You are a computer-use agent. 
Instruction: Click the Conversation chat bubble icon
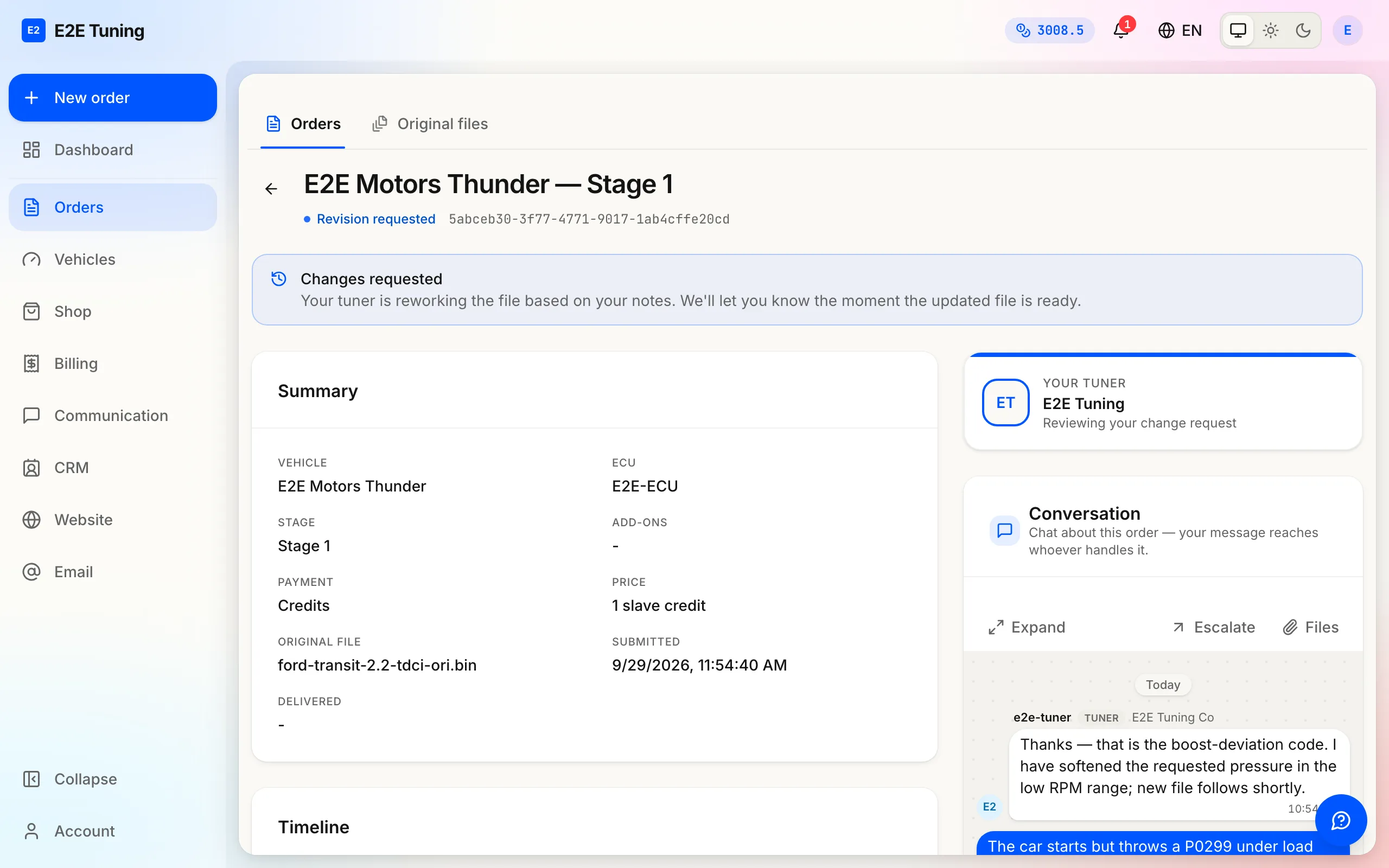click(1004, 531)
